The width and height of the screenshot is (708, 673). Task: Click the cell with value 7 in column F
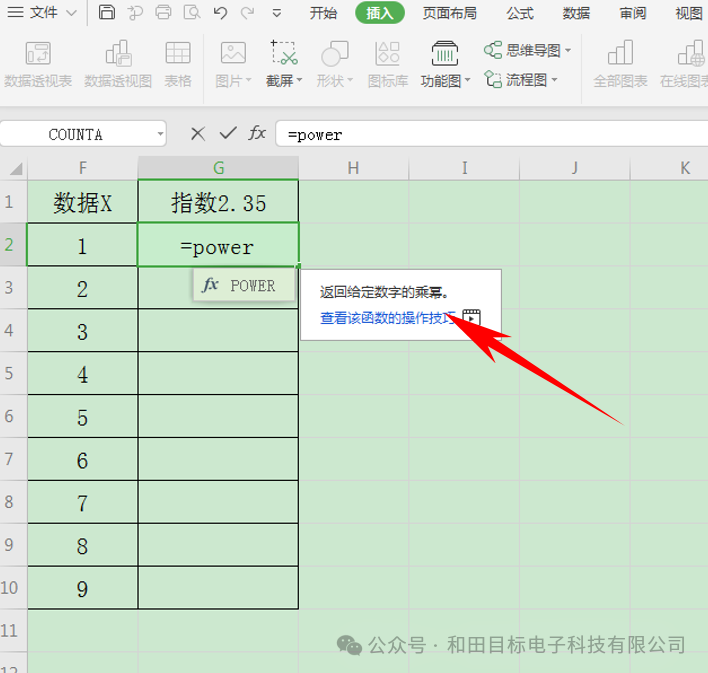click(83, 502)
